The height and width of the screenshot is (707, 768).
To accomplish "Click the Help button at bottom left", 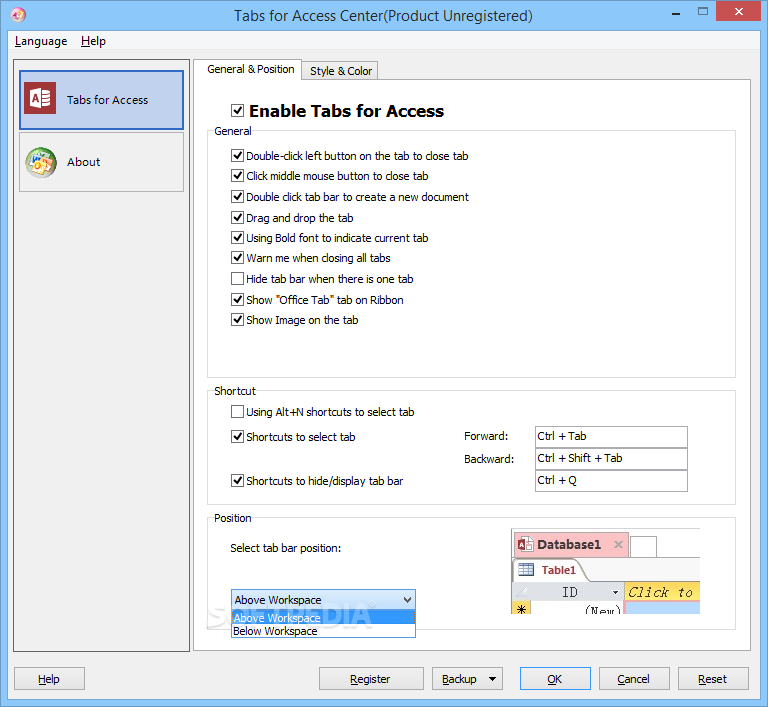I will click(x=49, y=679).
